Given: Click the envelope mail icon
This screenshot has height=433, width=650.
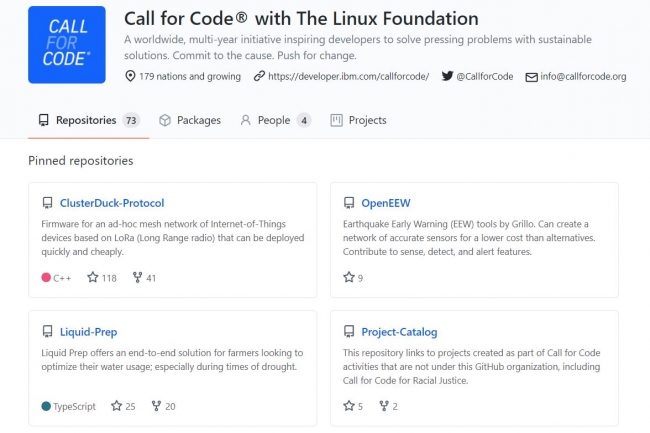Looking at the screenshot, I should (531, 77).
